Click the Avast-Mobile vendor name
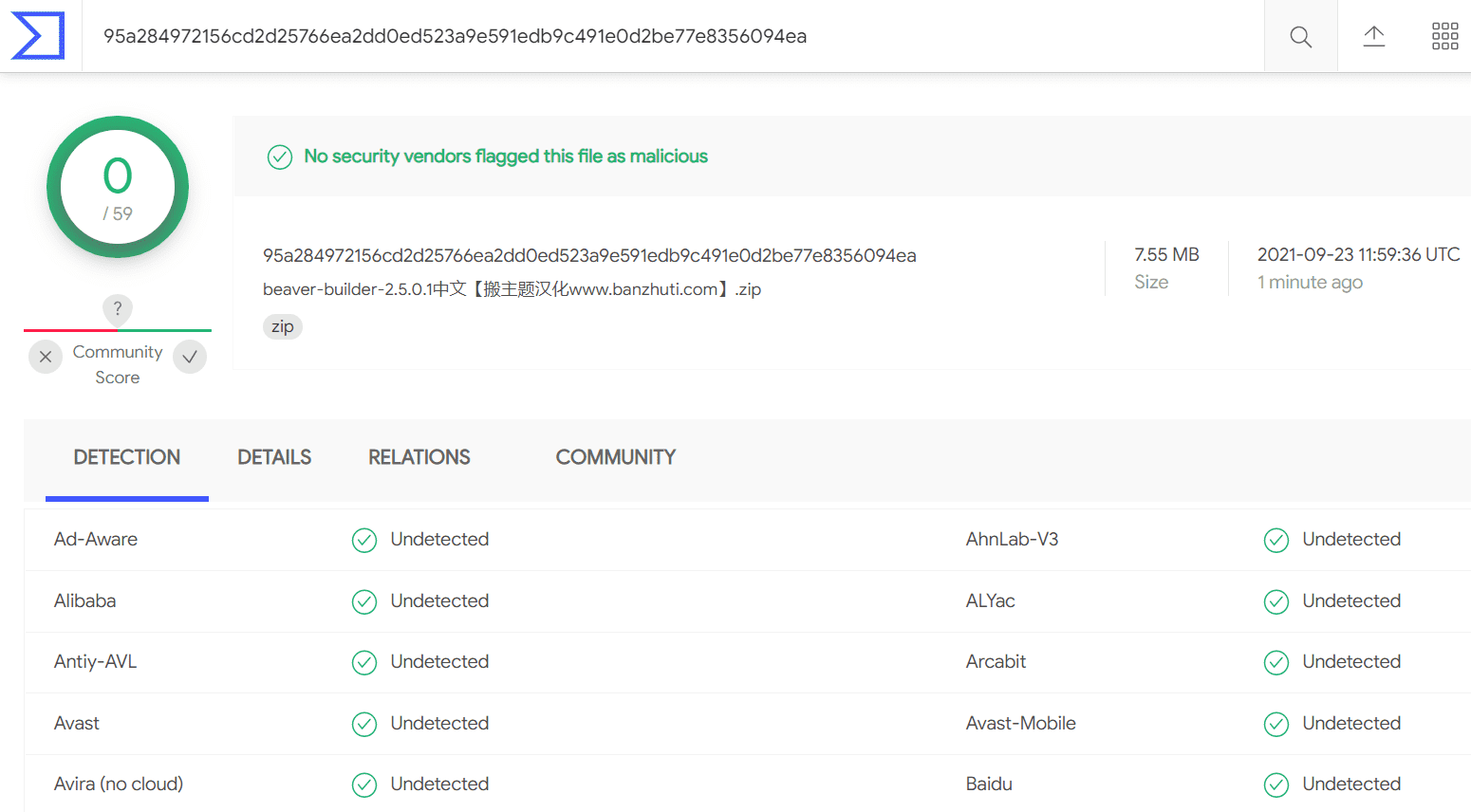Screen dimensions: 1471x812 pos(1020,723)
